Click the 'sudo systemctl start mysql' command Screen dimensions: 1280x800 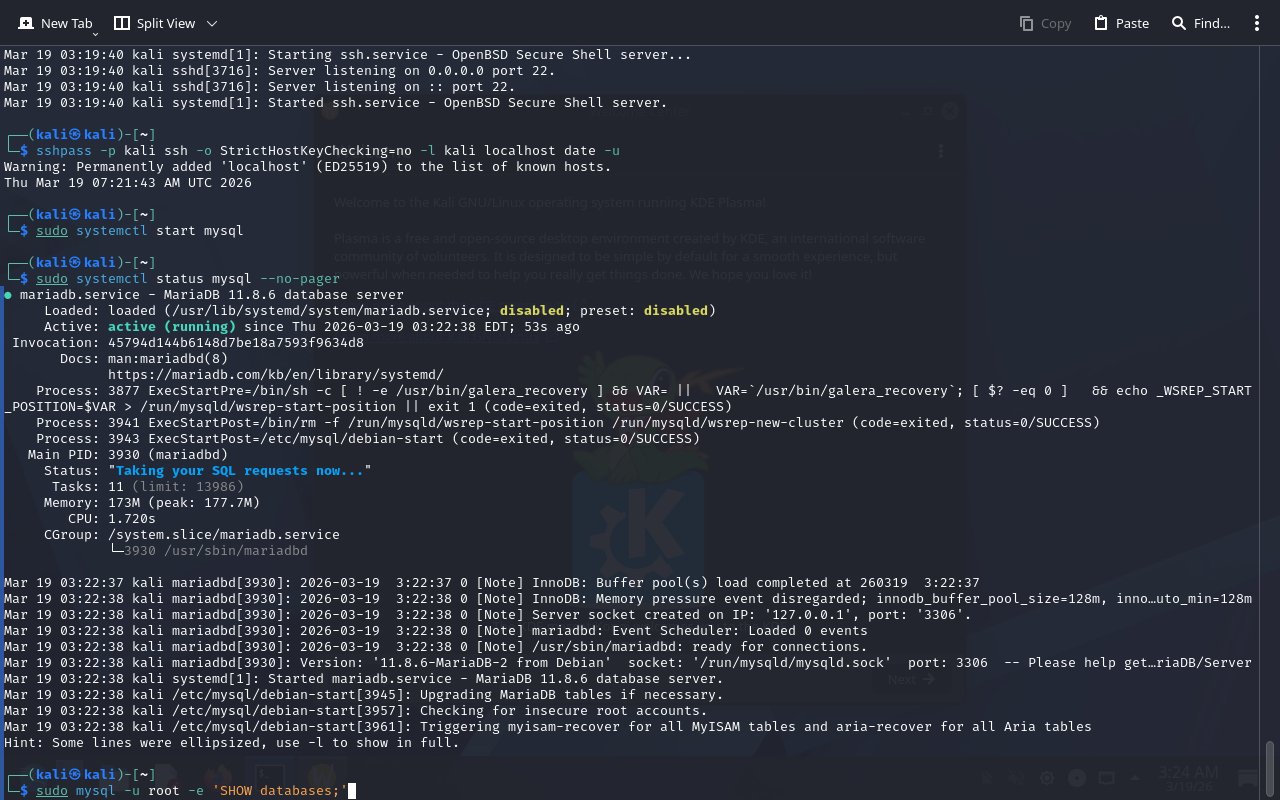point(140,231)
